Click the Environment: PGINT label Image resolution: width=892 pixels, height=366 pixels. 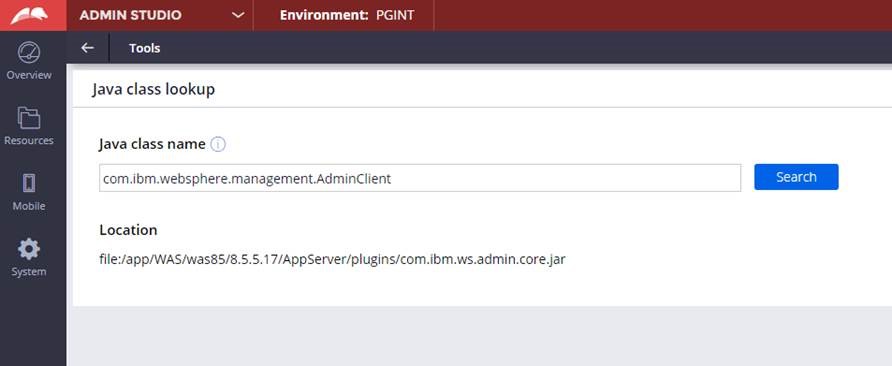347,15
